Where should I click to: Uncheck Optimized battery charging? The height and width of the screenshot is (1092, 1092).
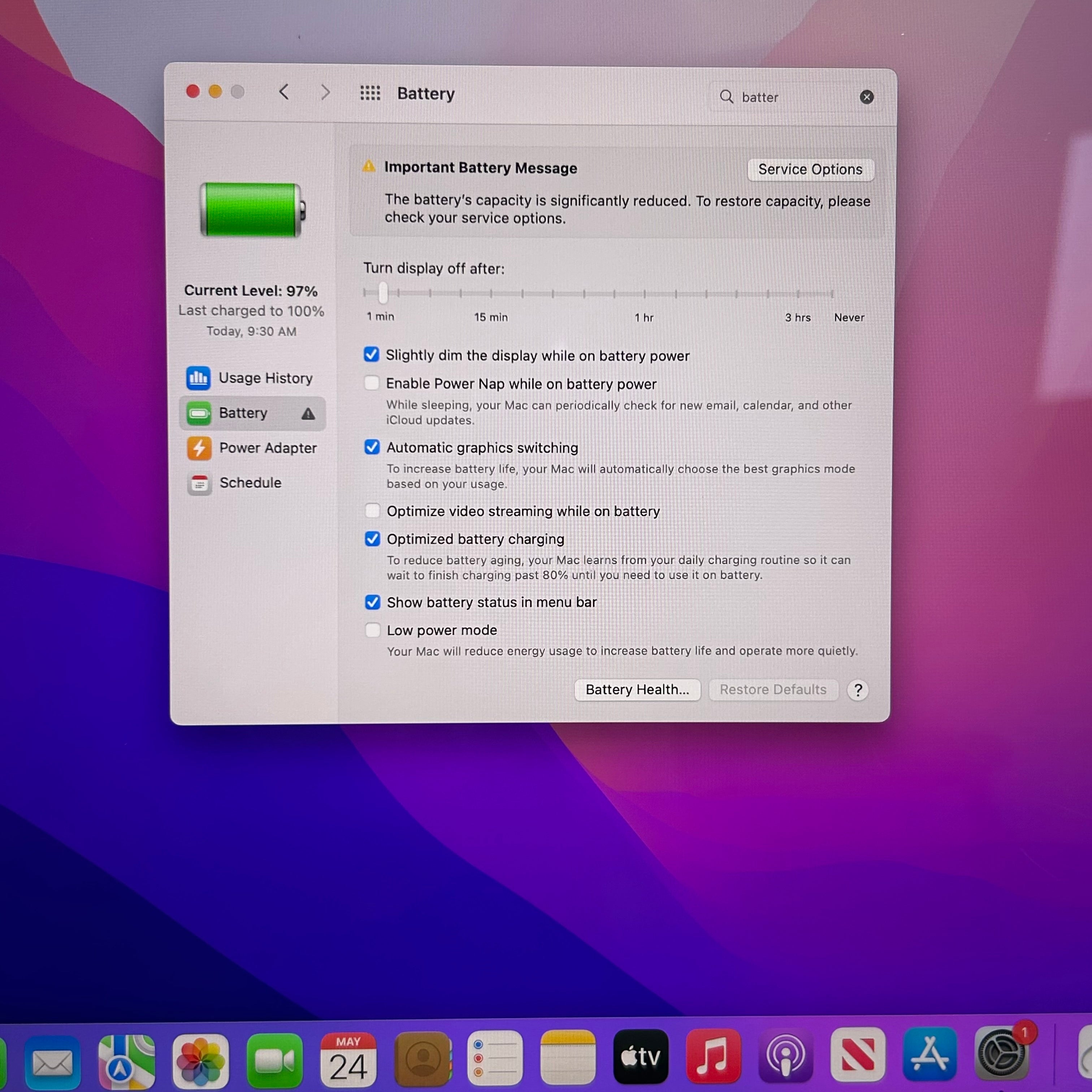point(372,539)
